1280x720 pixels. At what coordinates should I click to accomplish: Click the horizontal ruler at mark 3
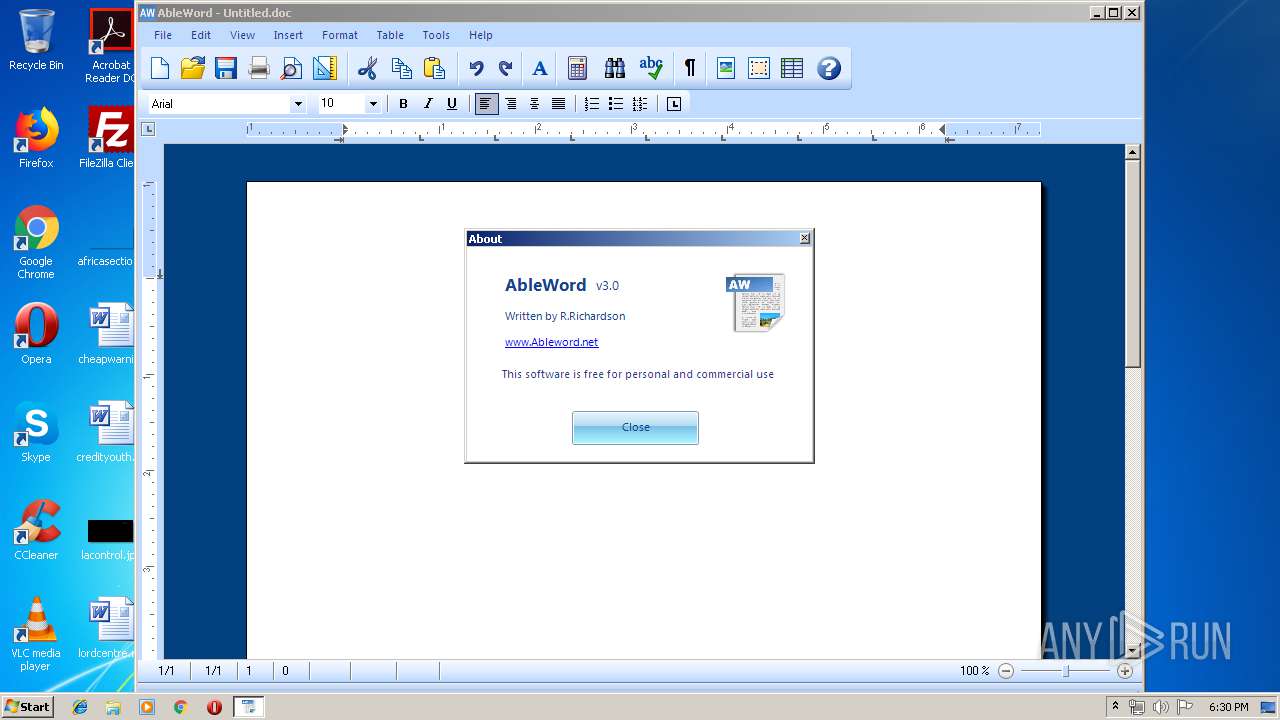coord(634,129)
